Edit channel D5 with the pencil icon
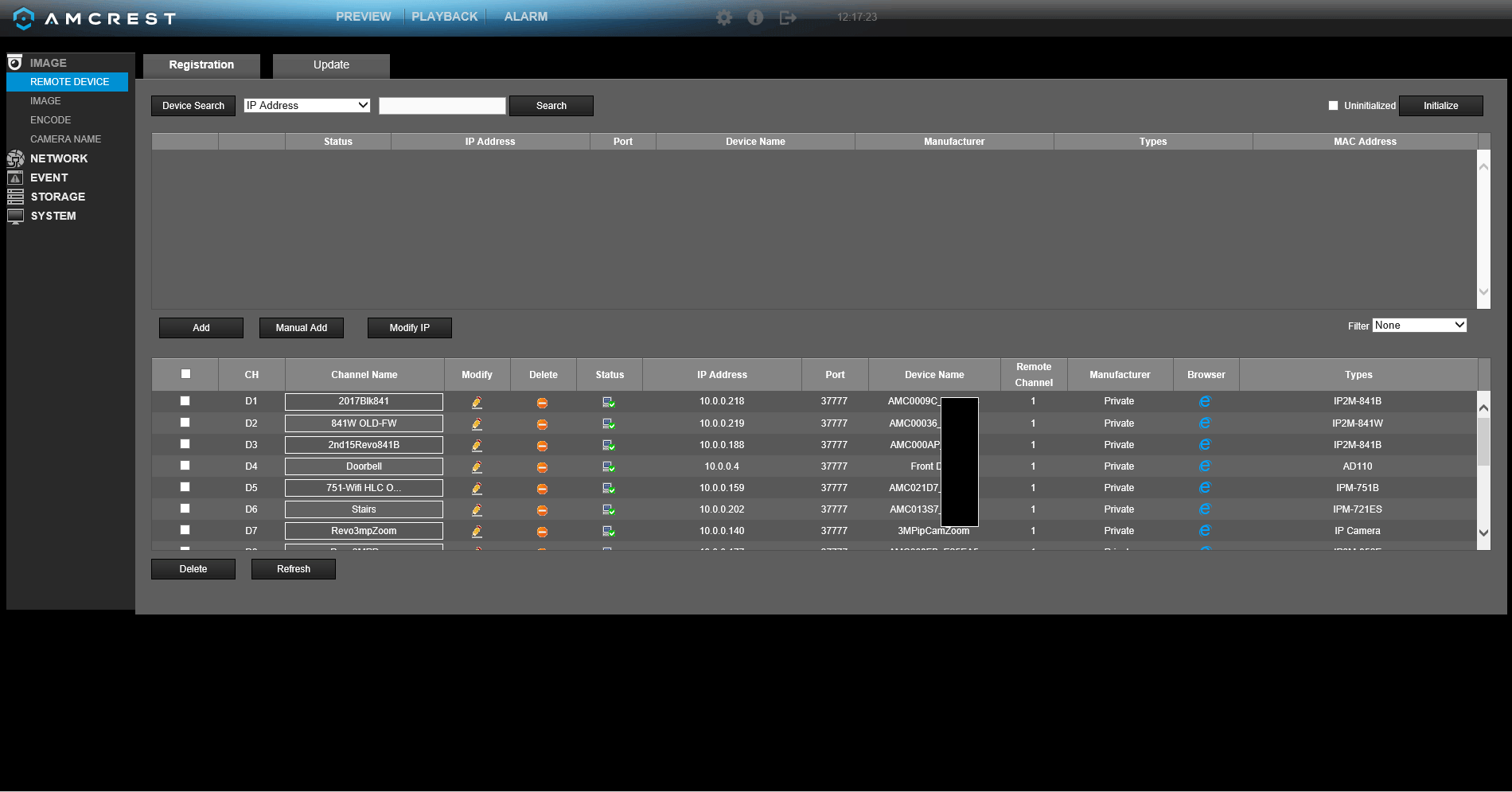This screenshot has height=792, width=1512. click(x=477, y=488)
